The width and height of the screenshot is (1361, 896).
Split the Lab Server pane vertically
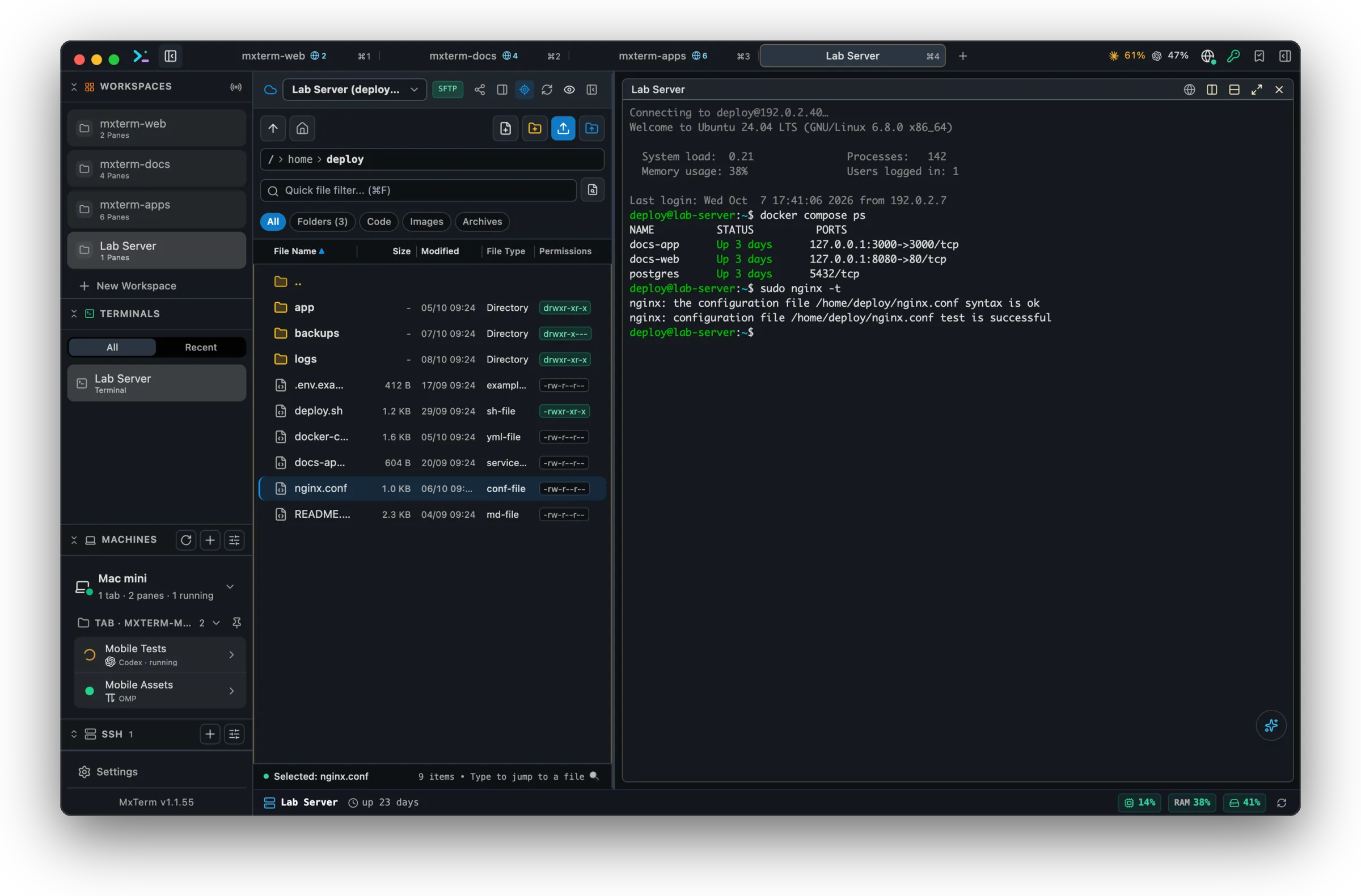(1212, 90)
